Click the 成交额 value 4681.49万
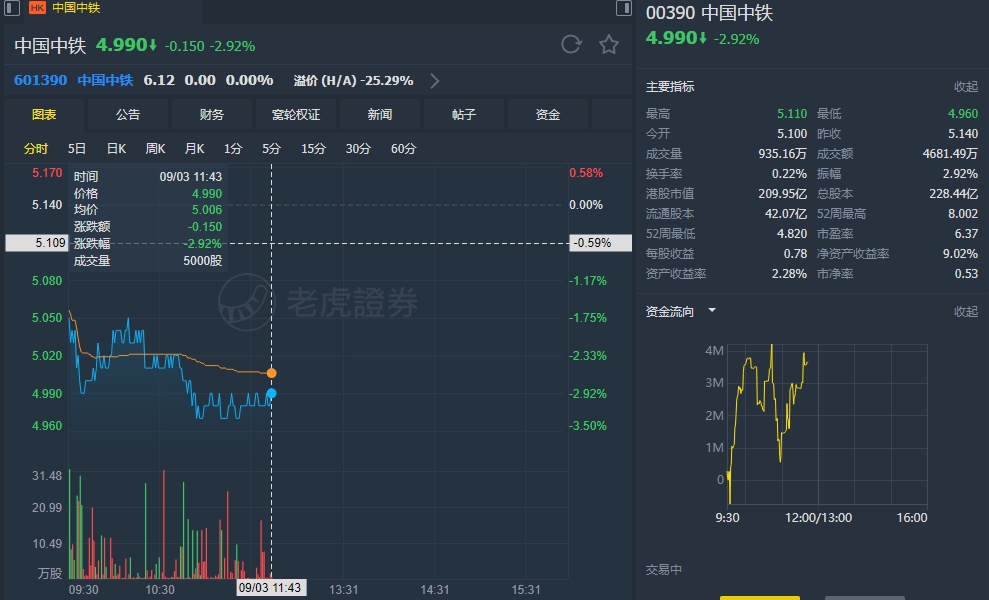 point(950,154)
